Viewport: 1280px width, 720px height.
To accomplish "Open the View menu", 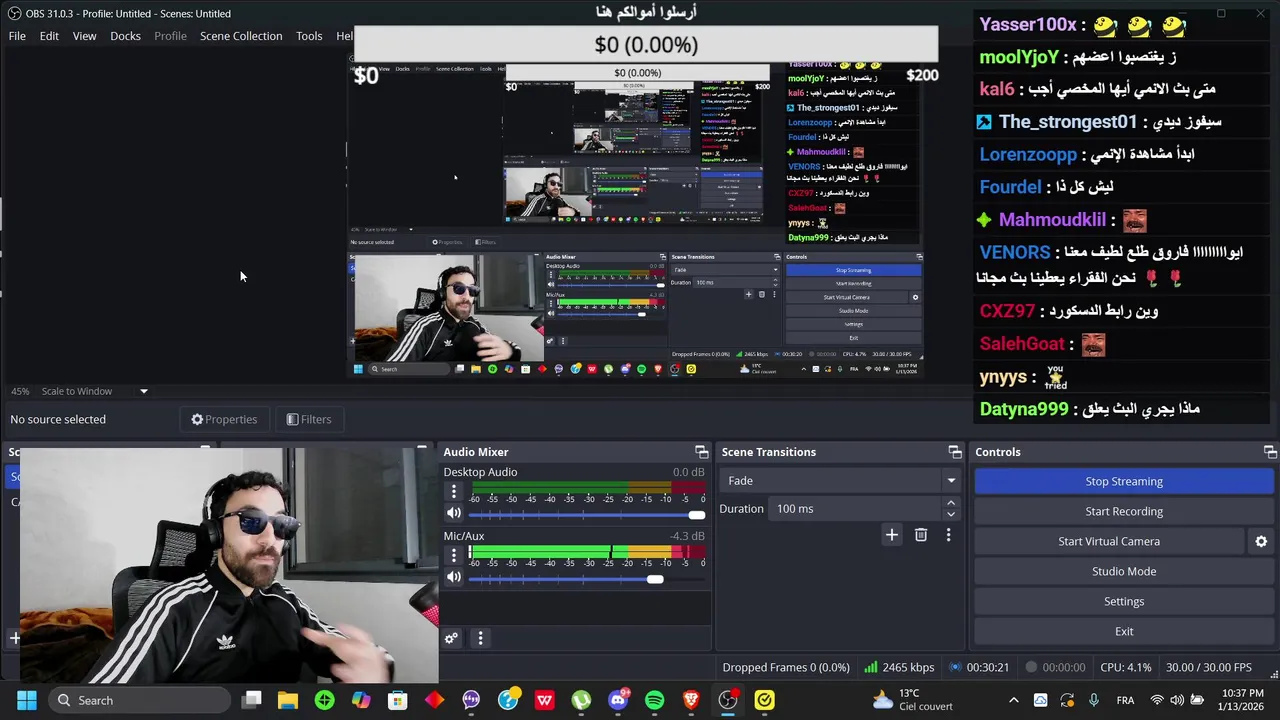I will (x=84, y=36).
